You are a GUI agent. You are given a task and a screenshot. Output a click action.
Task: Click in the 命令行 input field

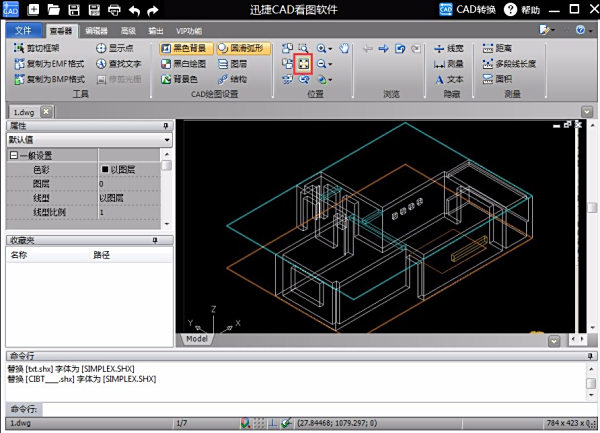(318, 409)
